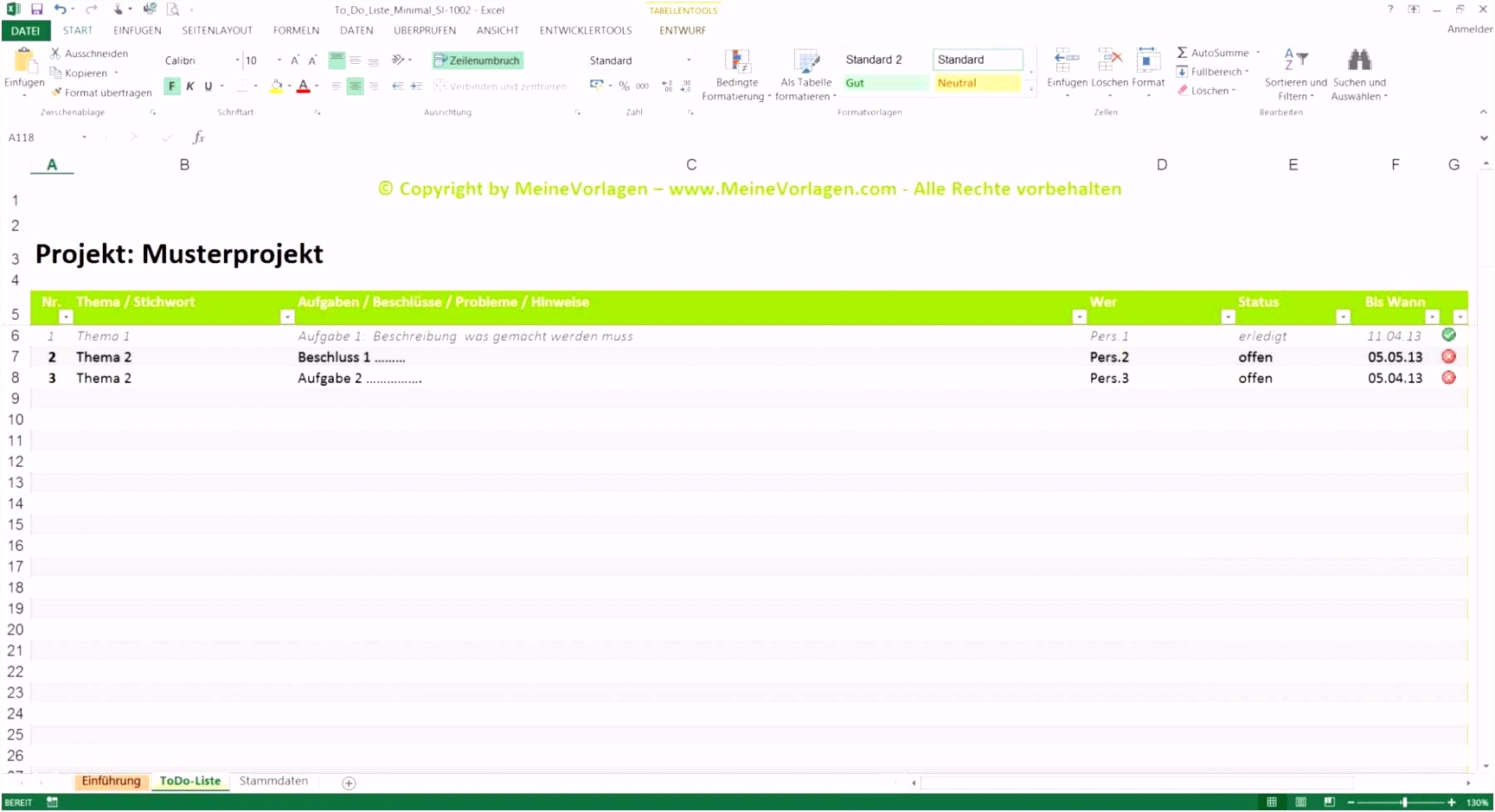Select the date cell 05.04.13
Viewport: 1495px width, 812px height.
[1395, 378]
